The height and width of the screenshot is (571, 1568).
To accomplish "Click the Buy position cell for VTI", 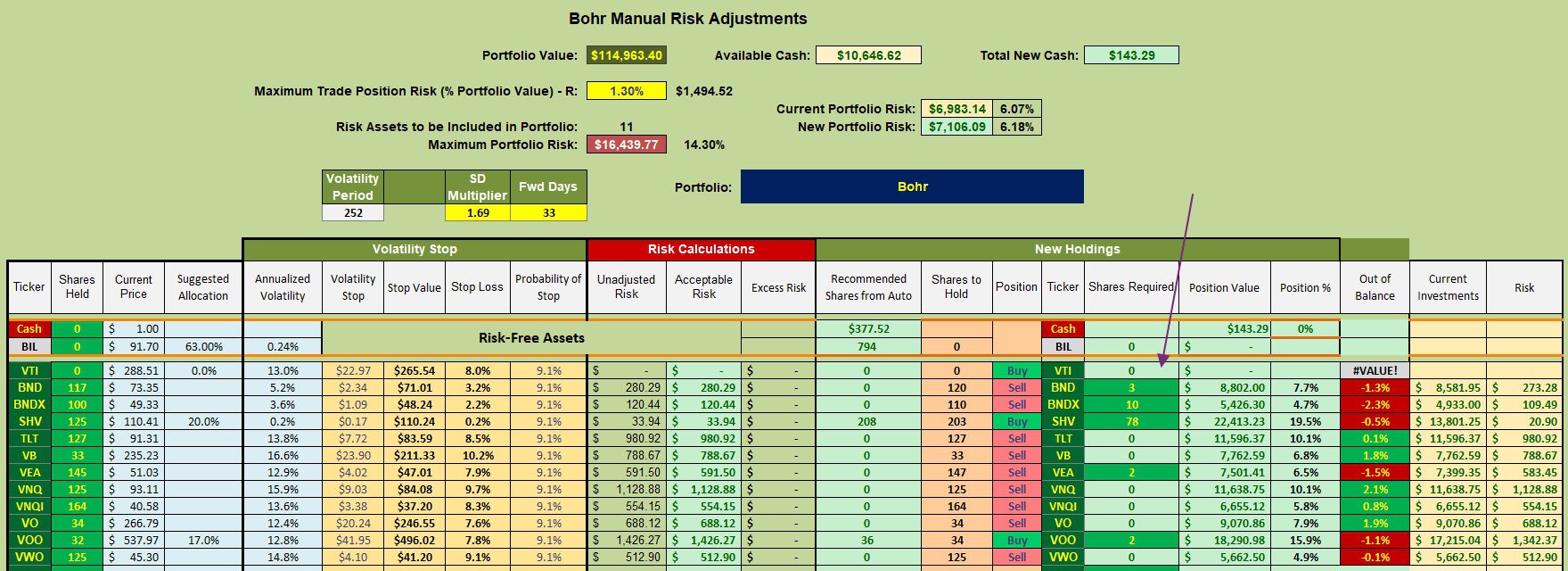I will pyautogui.click(x=1017, y=370).
